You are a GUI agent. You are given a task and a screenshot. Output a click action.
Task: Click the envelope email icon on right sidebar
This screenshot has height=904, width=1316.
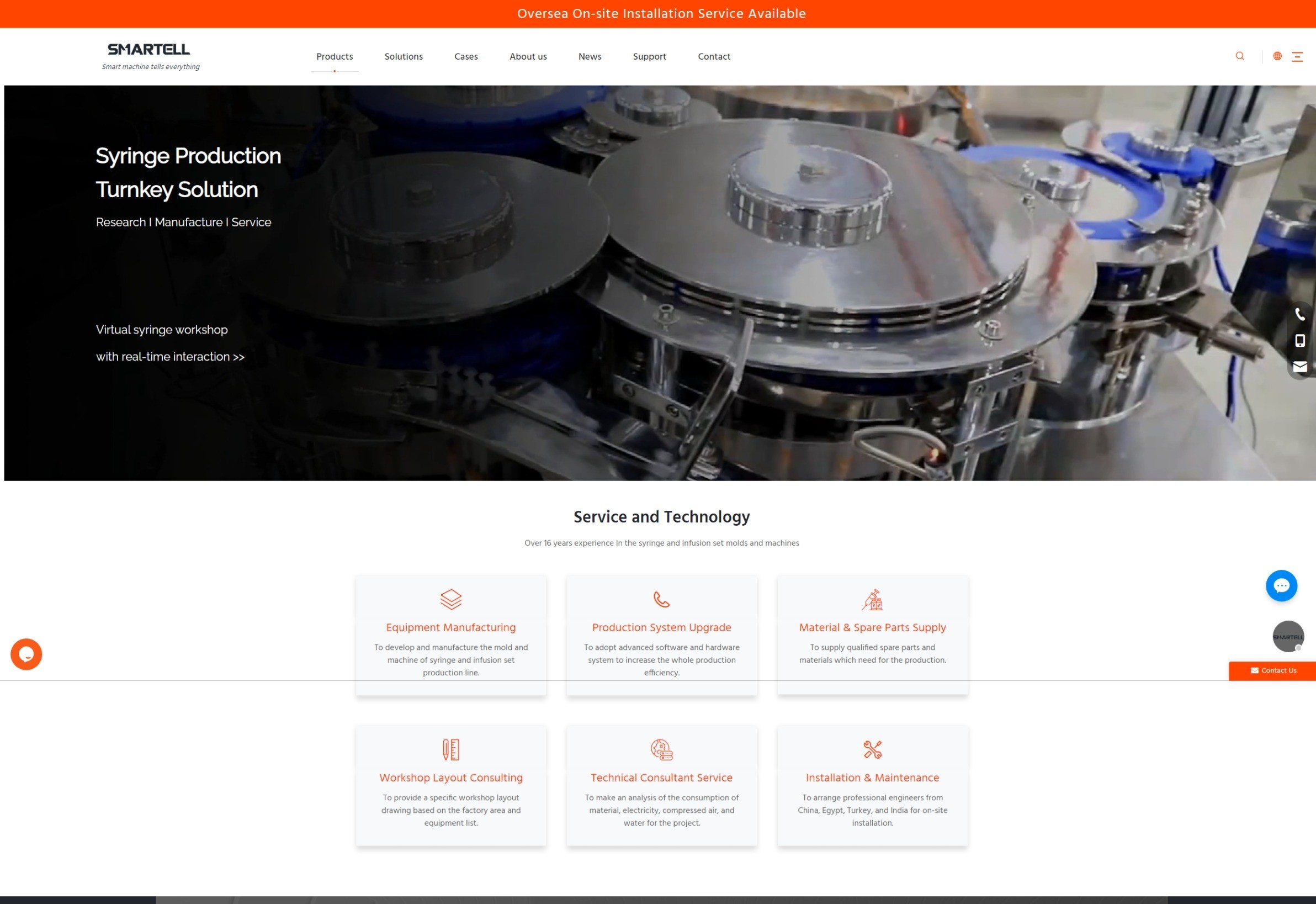click(x=1299, y=367)
